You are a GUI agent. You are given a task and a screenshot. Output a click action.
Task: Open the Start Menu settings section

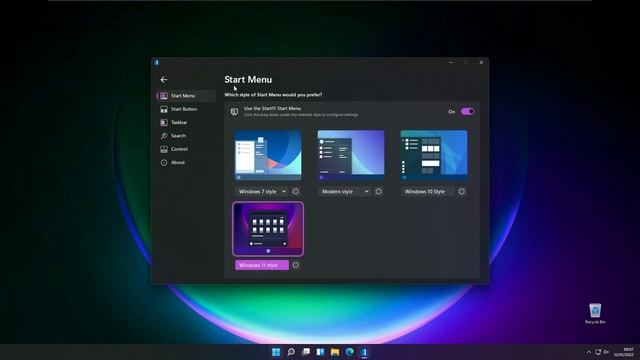pyautogui.click(x=186, y=96)
